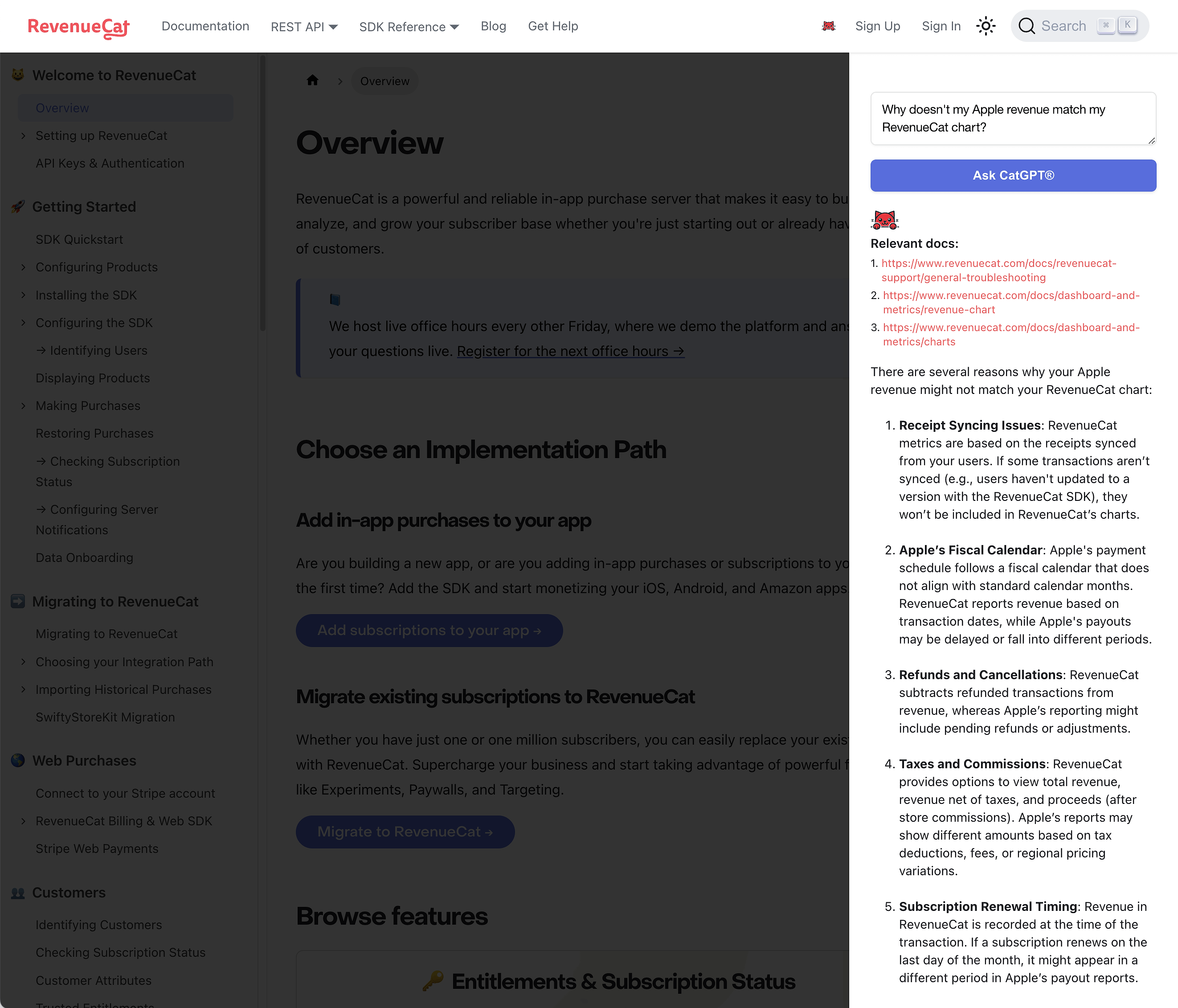Click the Search field in the navbar

pyautogui.click(x=1080, y=26)
